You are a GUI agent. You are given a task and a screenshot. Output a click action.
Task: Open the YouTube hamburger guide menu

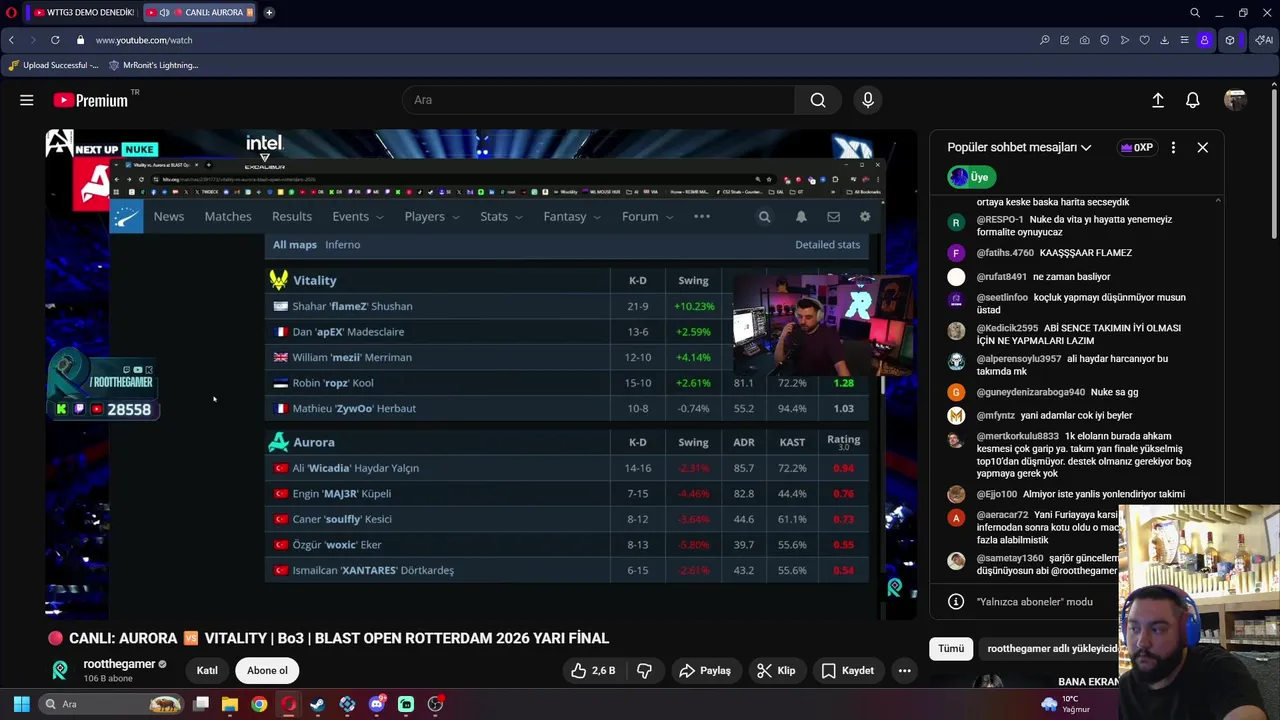pyautogui.click(x=27, y=100)
